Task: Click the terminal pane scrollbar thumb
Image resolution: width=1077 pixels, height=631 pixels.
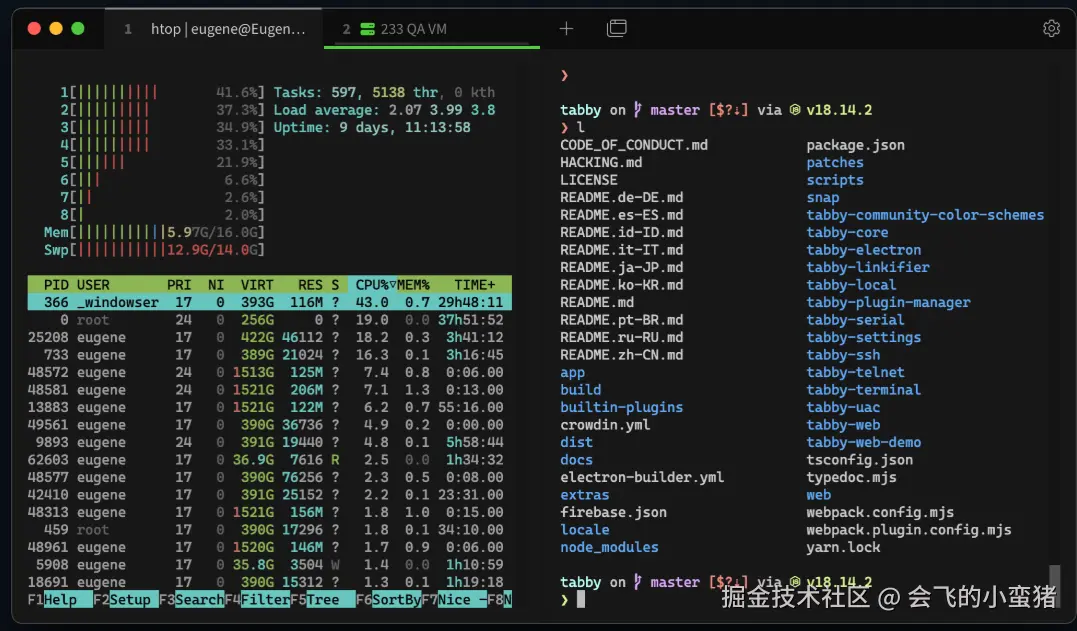Action: 1054,585
